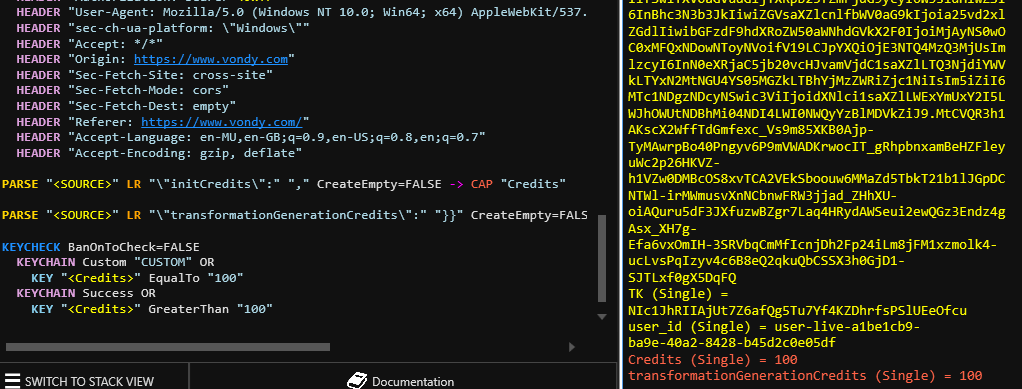Click the 'Accept-Language: en-MU' header line
Image resolution: width=1022 pixels, height=389 pixels.
pos(251,137)
